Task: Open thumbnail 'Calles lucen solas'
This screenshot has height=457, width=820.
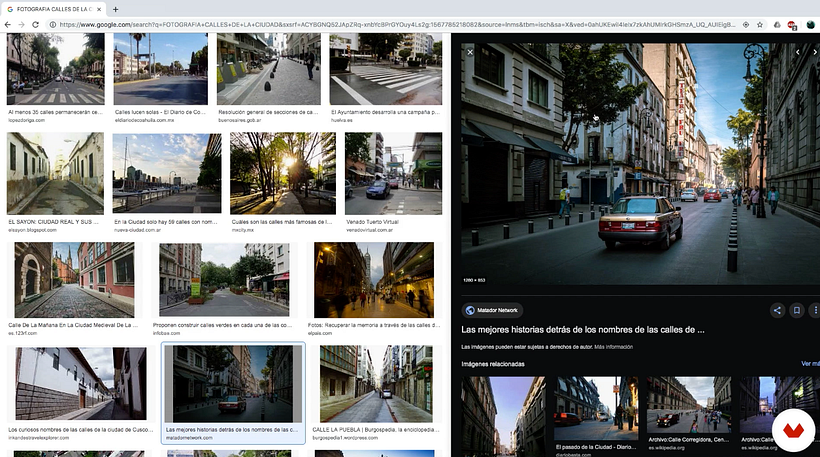Action: (161, 69)
